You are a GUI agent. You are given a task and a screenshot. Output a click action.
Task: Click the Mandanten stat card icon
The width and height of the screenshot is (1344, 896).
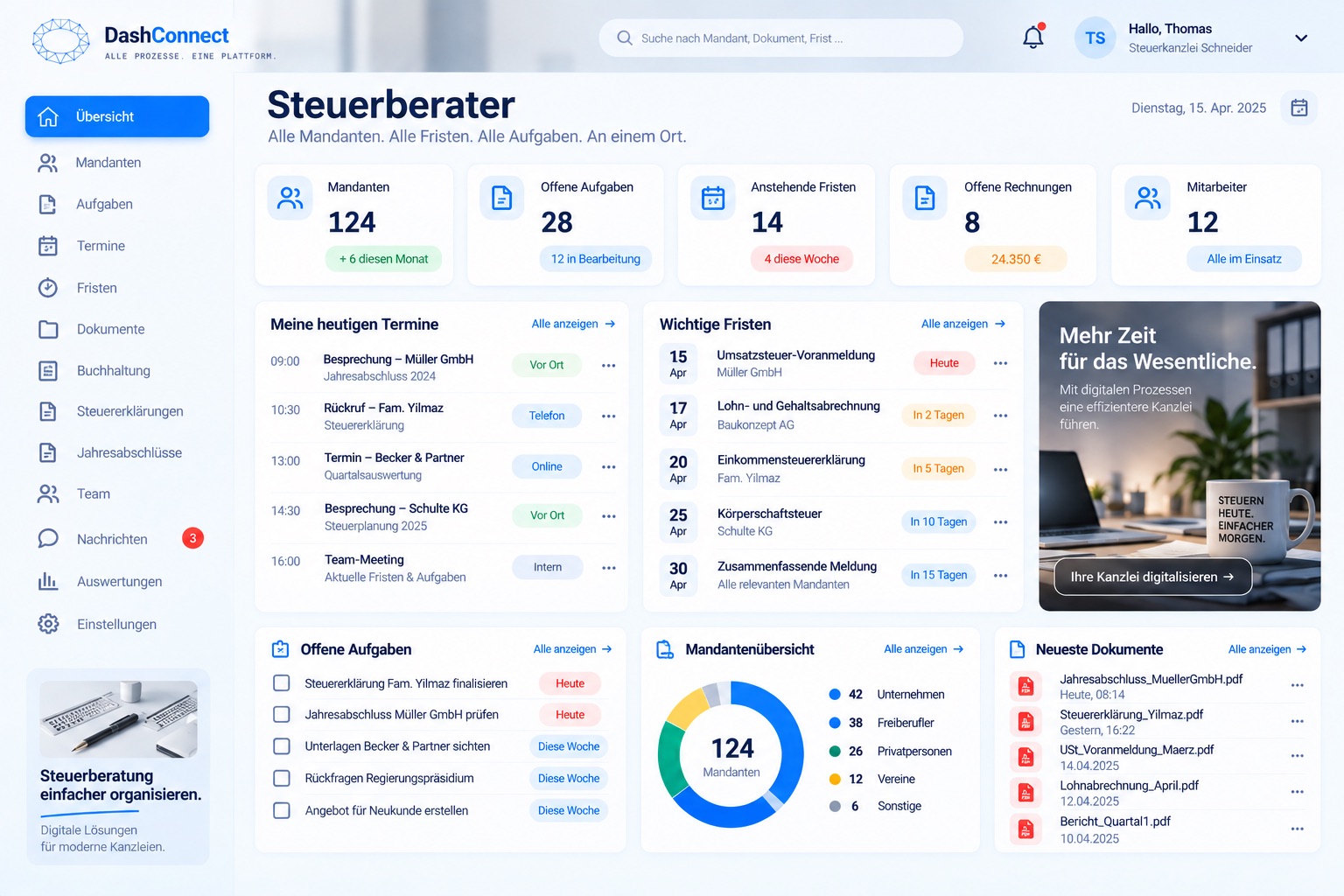point(290,198)
